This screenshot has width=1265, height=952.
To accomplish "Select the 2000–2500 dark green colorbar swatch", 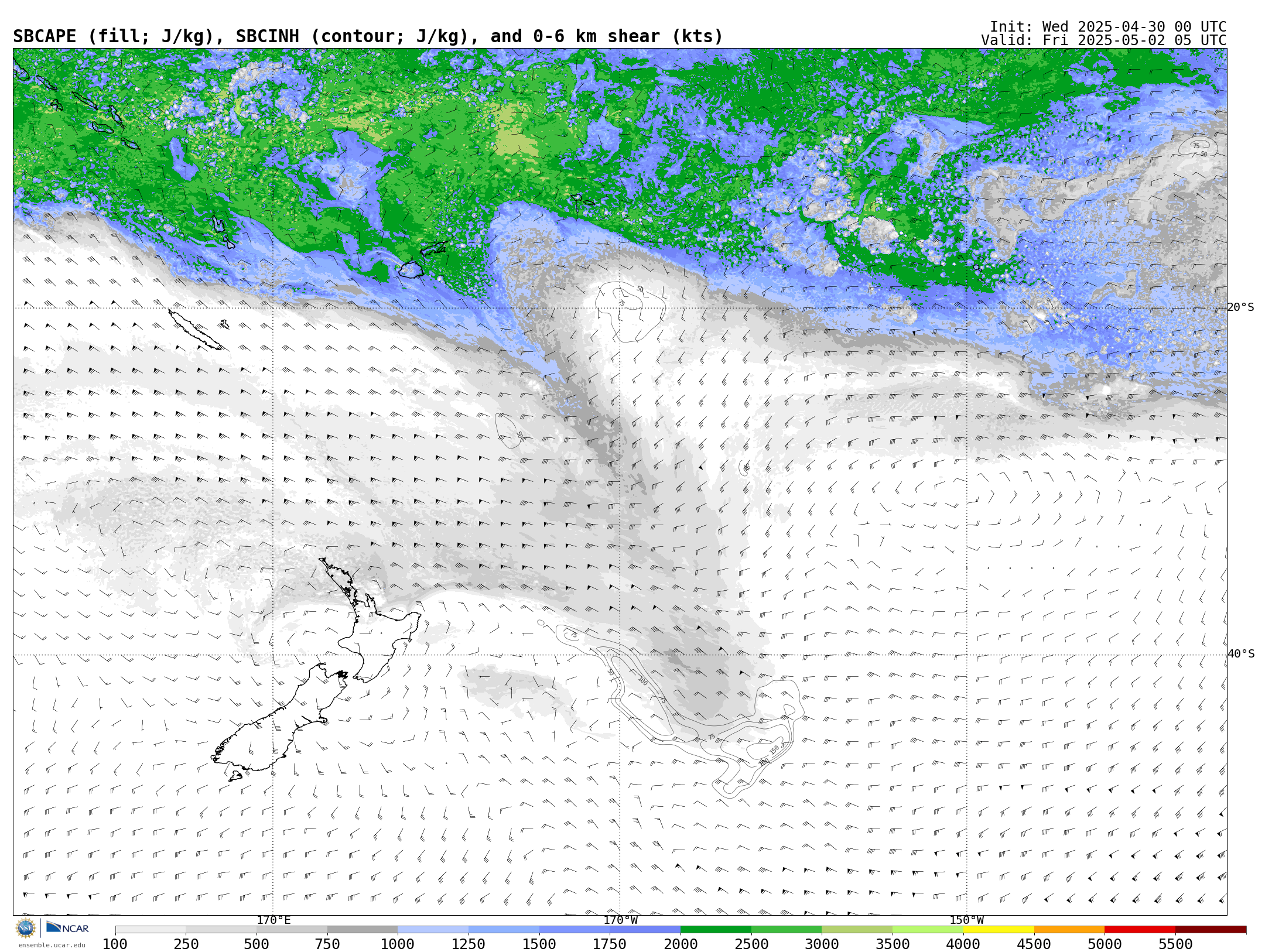I will (716, 930).
